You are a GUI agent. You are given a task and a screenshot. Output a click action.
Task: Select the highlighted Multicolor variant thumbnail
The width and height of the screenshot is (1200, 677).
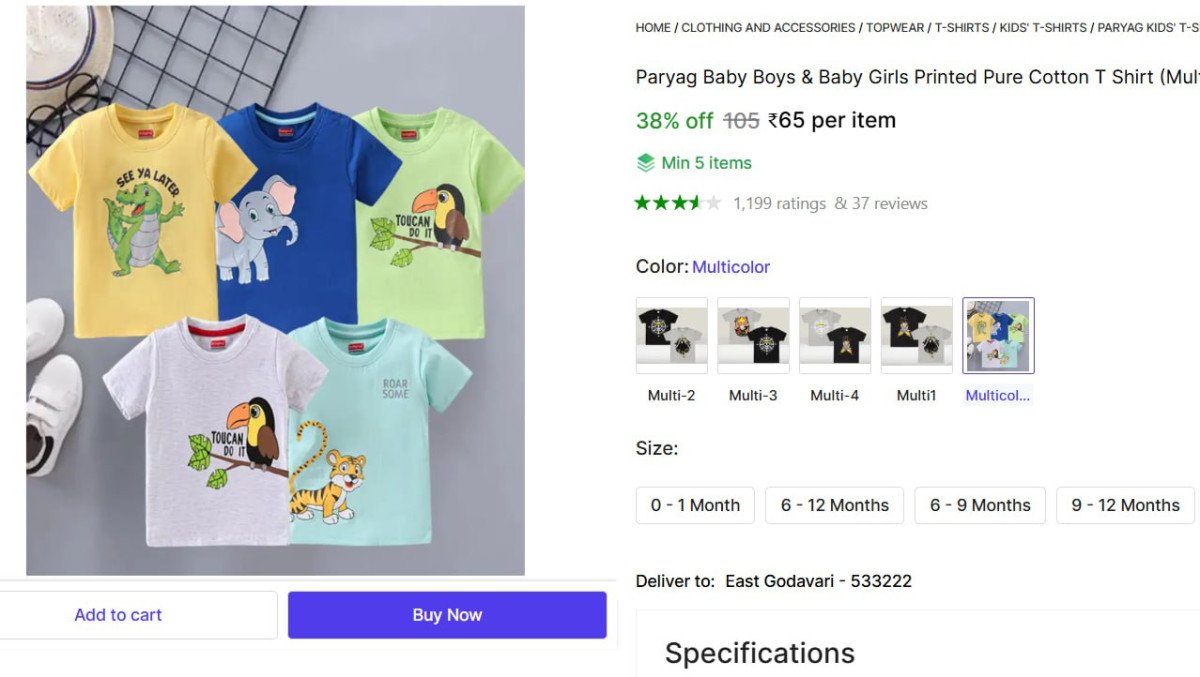point(998,335)
